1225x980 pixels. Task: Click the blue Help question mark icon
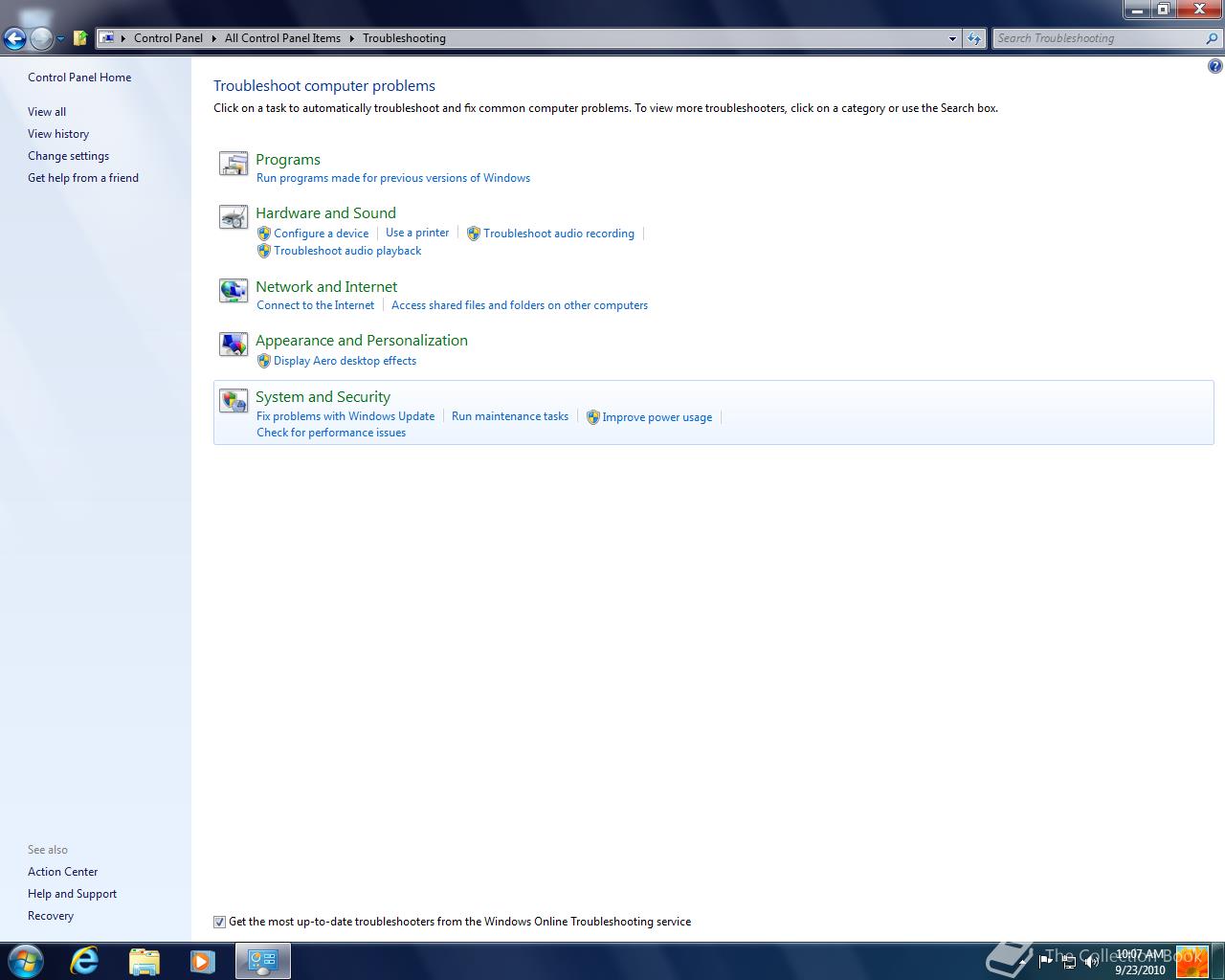coord(1214,66)
